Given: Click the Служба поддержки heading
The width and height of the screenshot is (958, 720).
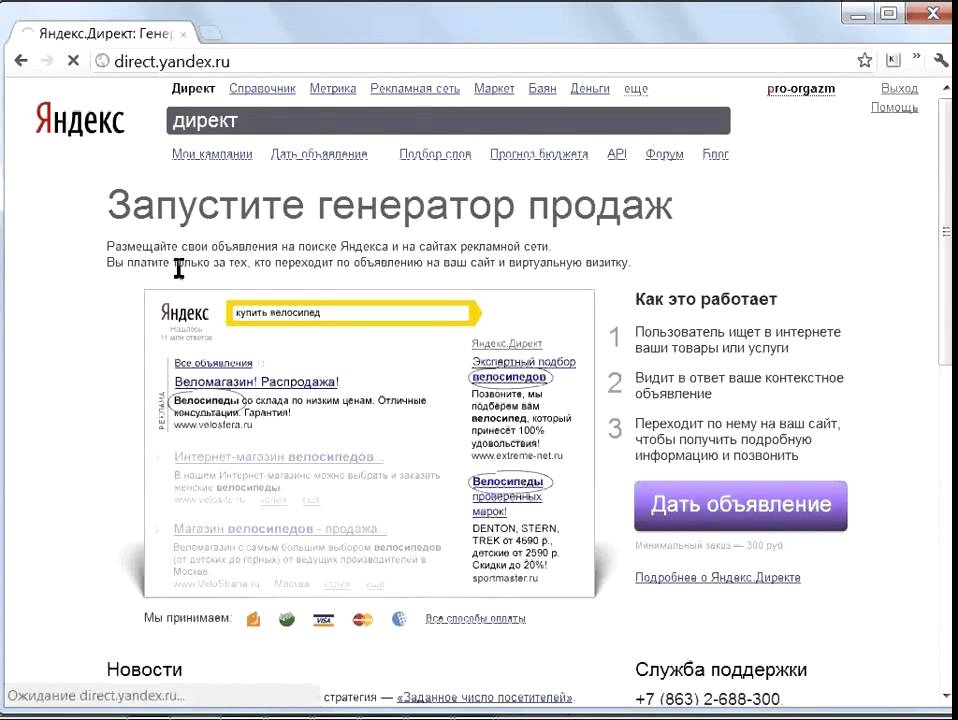Looking at the screenshot, I should pos(721,669).
